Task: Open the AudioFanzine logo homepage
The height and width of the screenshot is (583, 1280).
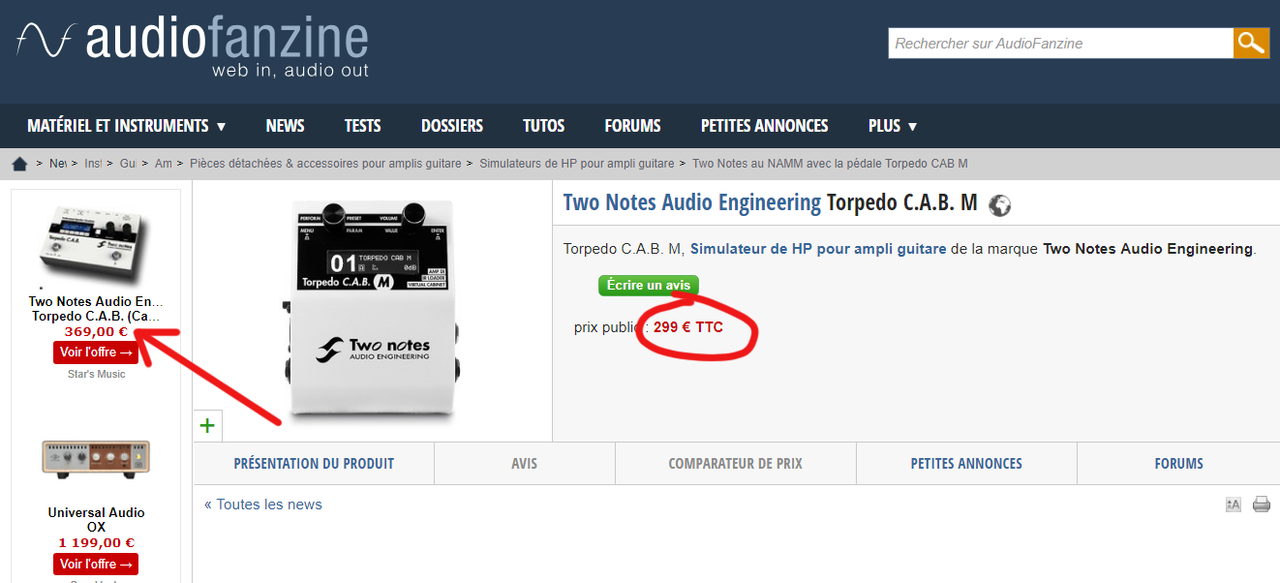Action: coord(193,47)
